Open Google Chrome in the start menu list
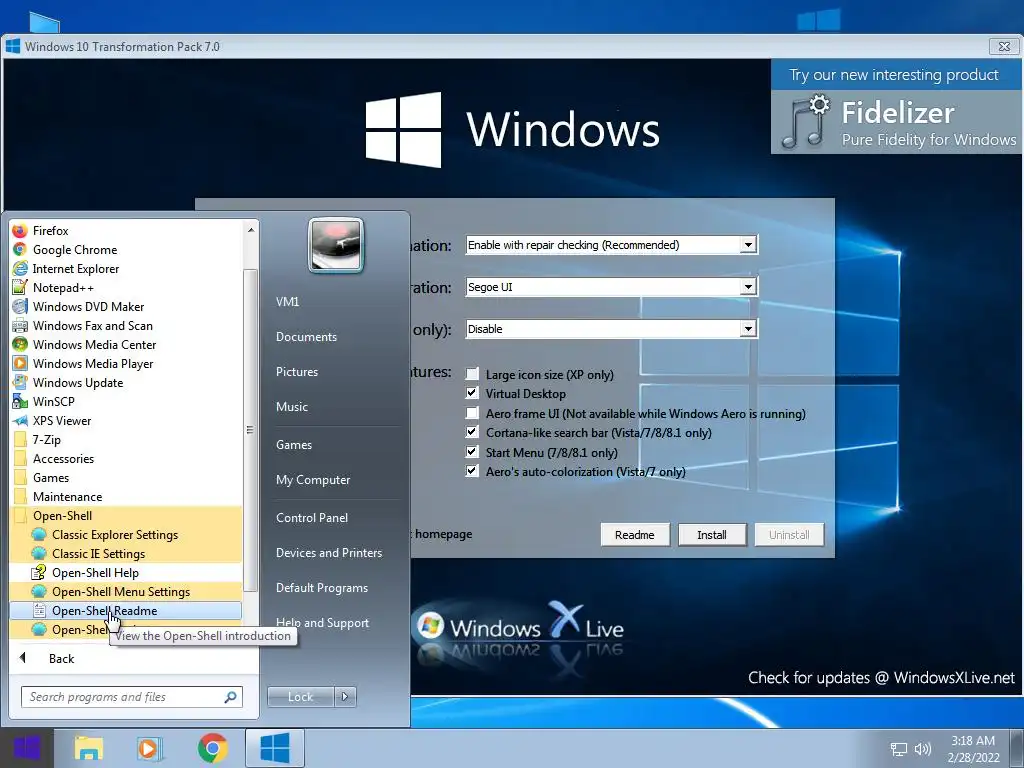 pos(126,249)
